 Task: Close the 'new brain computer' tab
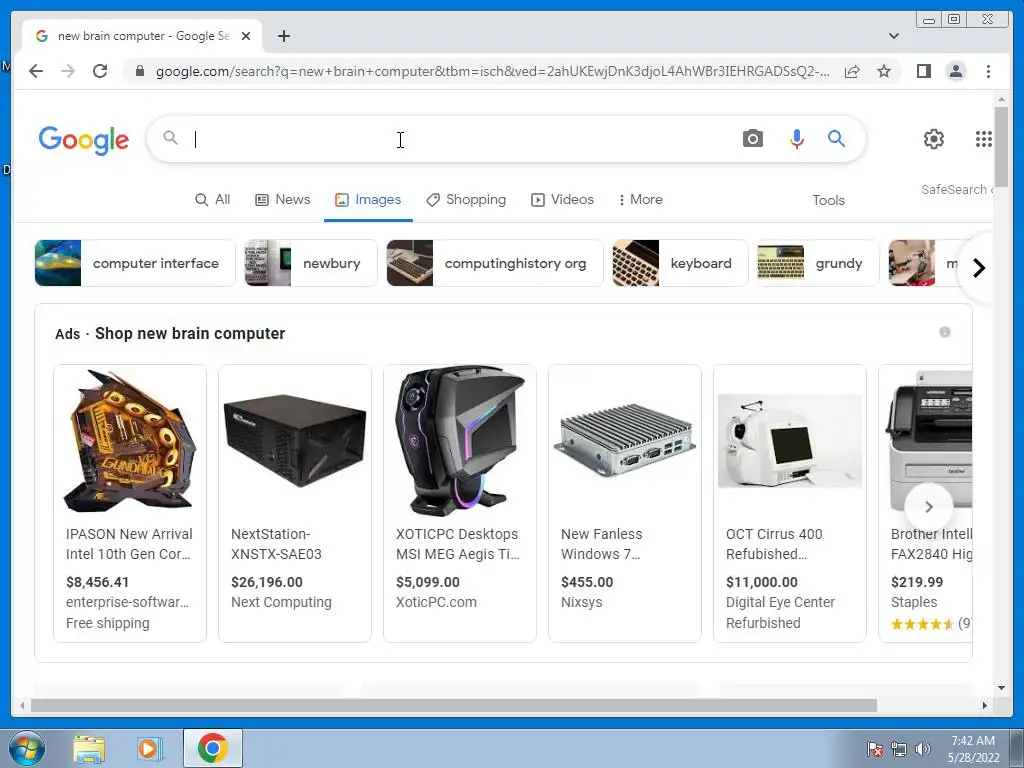tap(246, 36)
